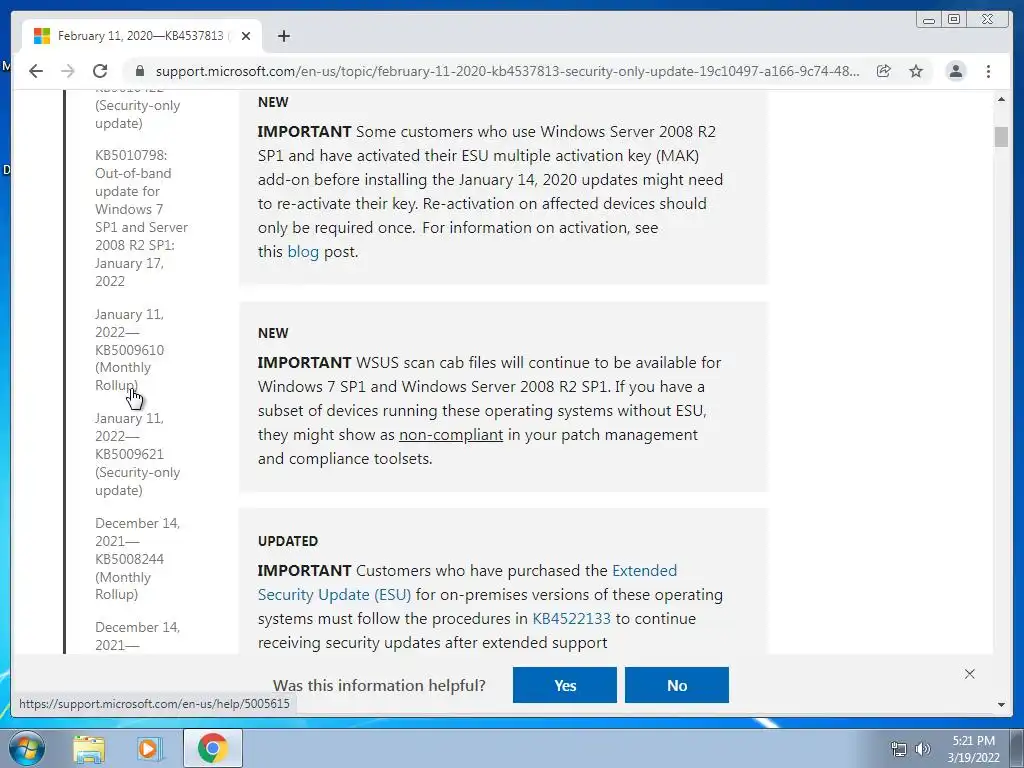Share this page icon in address bar

tap(884, 71)
